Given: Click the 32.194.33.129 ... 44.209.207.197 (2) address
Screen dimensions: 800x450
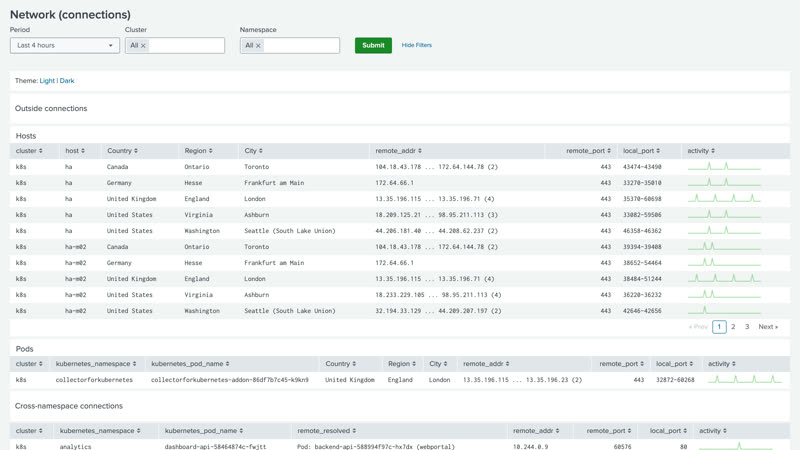Looking at the screenshot, I should [438, 311].
